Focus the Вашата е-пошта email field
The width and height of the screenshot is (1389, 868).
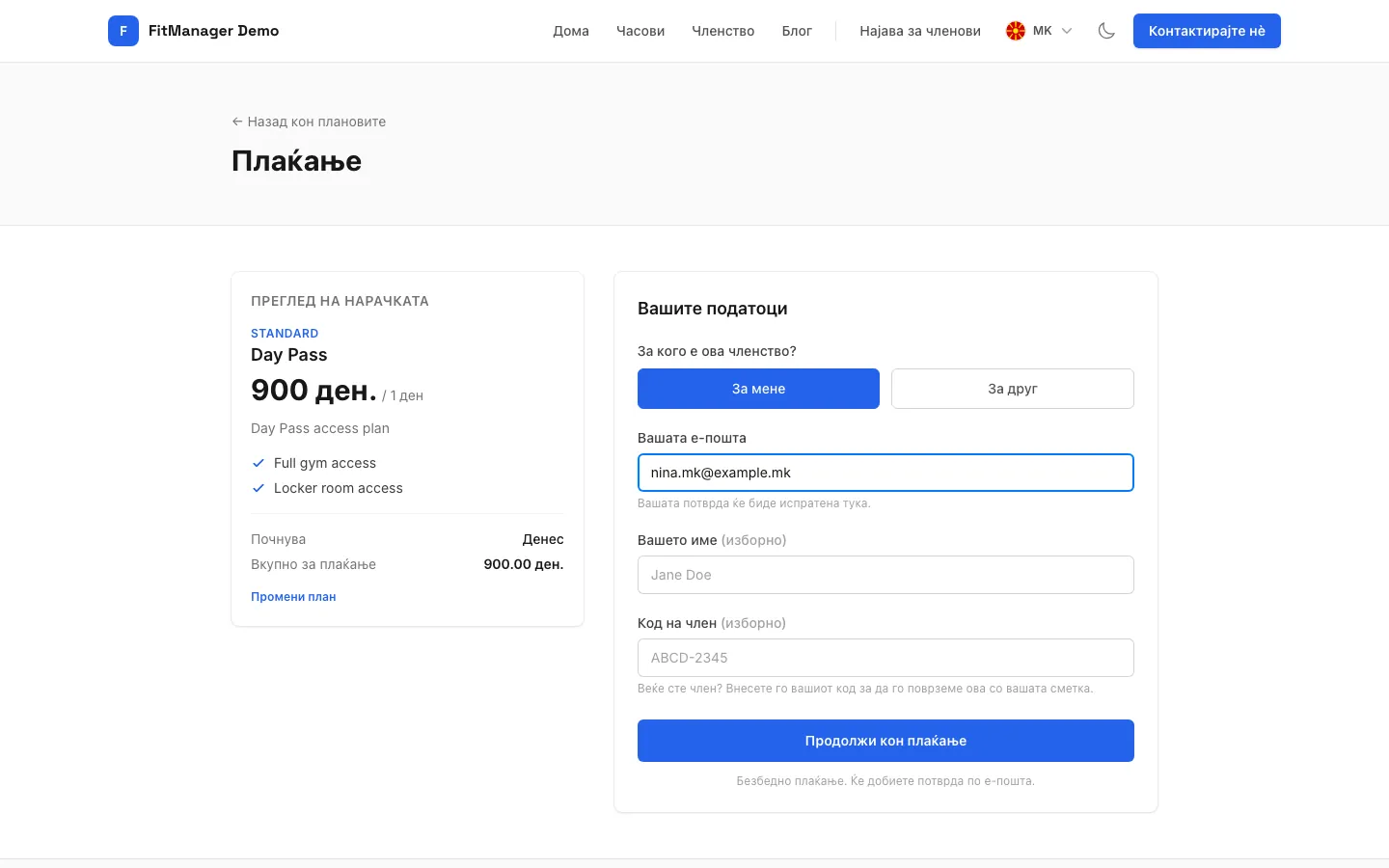pos(885,473)
